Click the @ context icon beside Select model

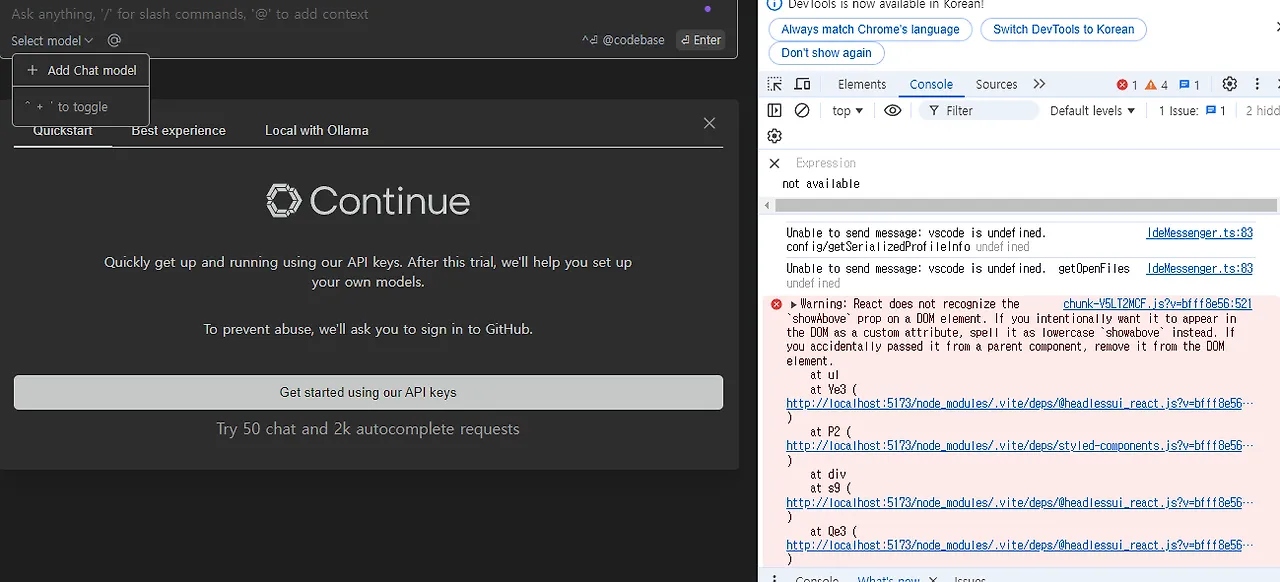[114, 40]
